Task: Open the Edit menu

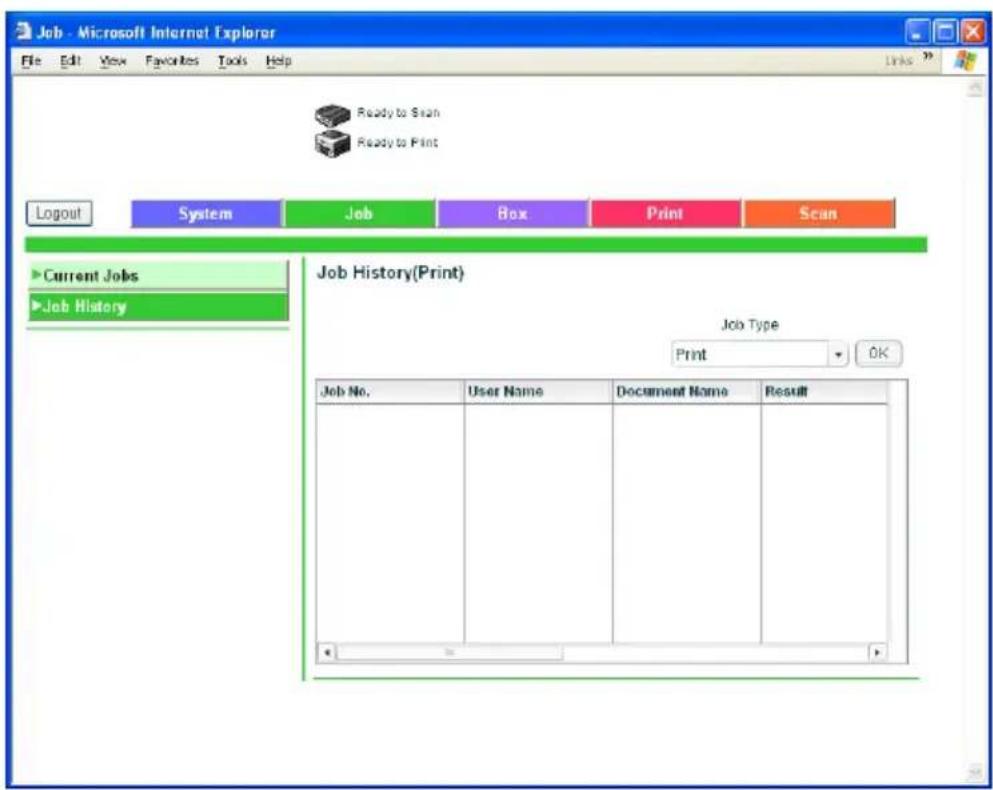Action: (x=70, y=61)
